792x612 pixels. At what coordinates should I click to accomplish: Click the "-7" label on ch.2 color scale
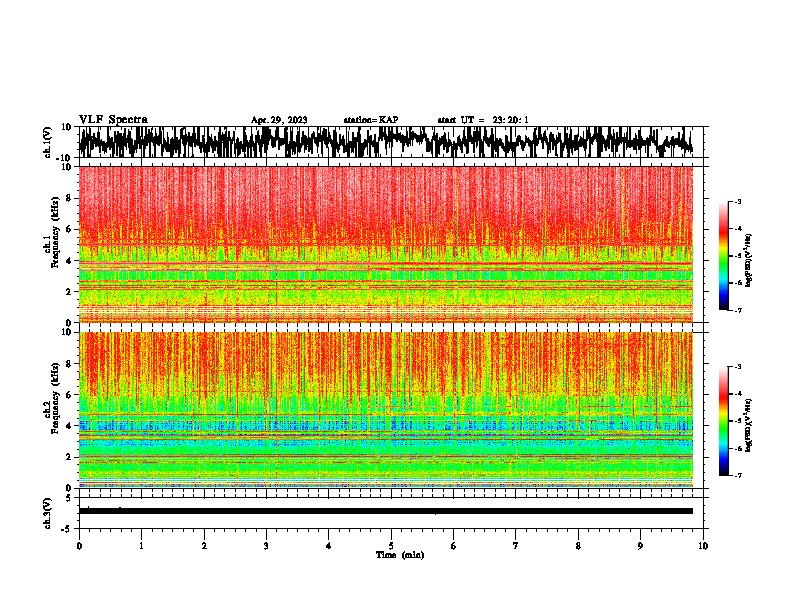[737, 476]
